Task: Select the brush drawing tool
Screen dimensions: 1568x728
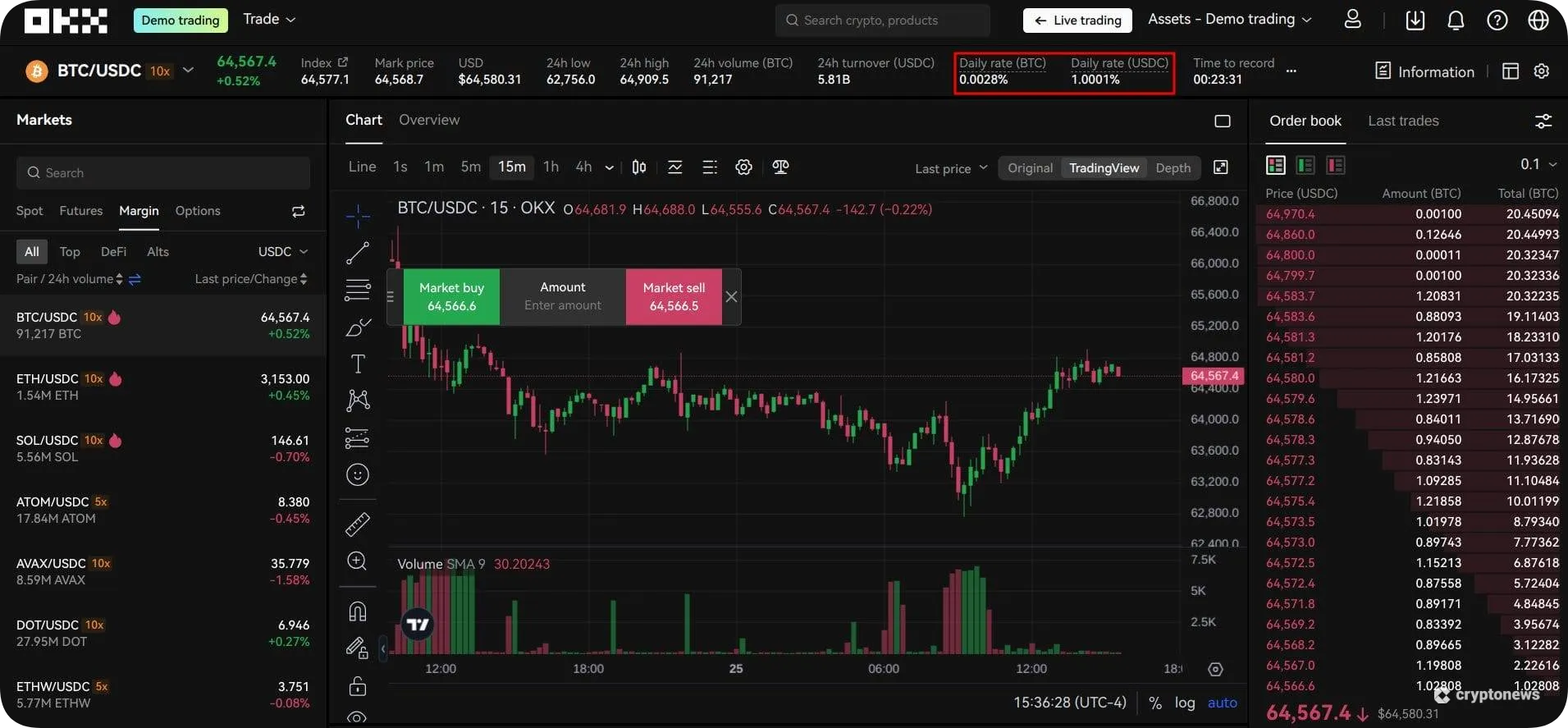Action: [358, 327]
